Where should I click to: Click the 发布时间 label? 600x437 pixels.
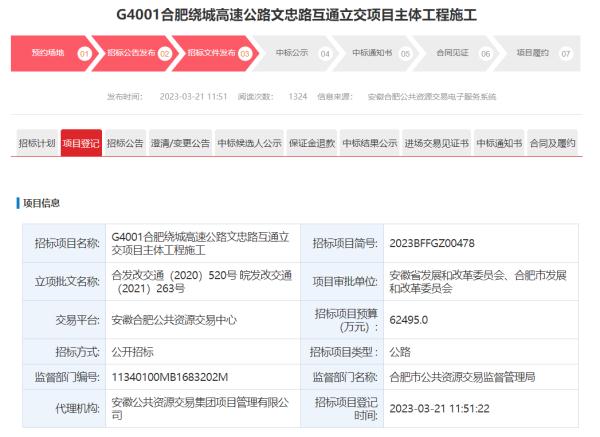(125, 96)
